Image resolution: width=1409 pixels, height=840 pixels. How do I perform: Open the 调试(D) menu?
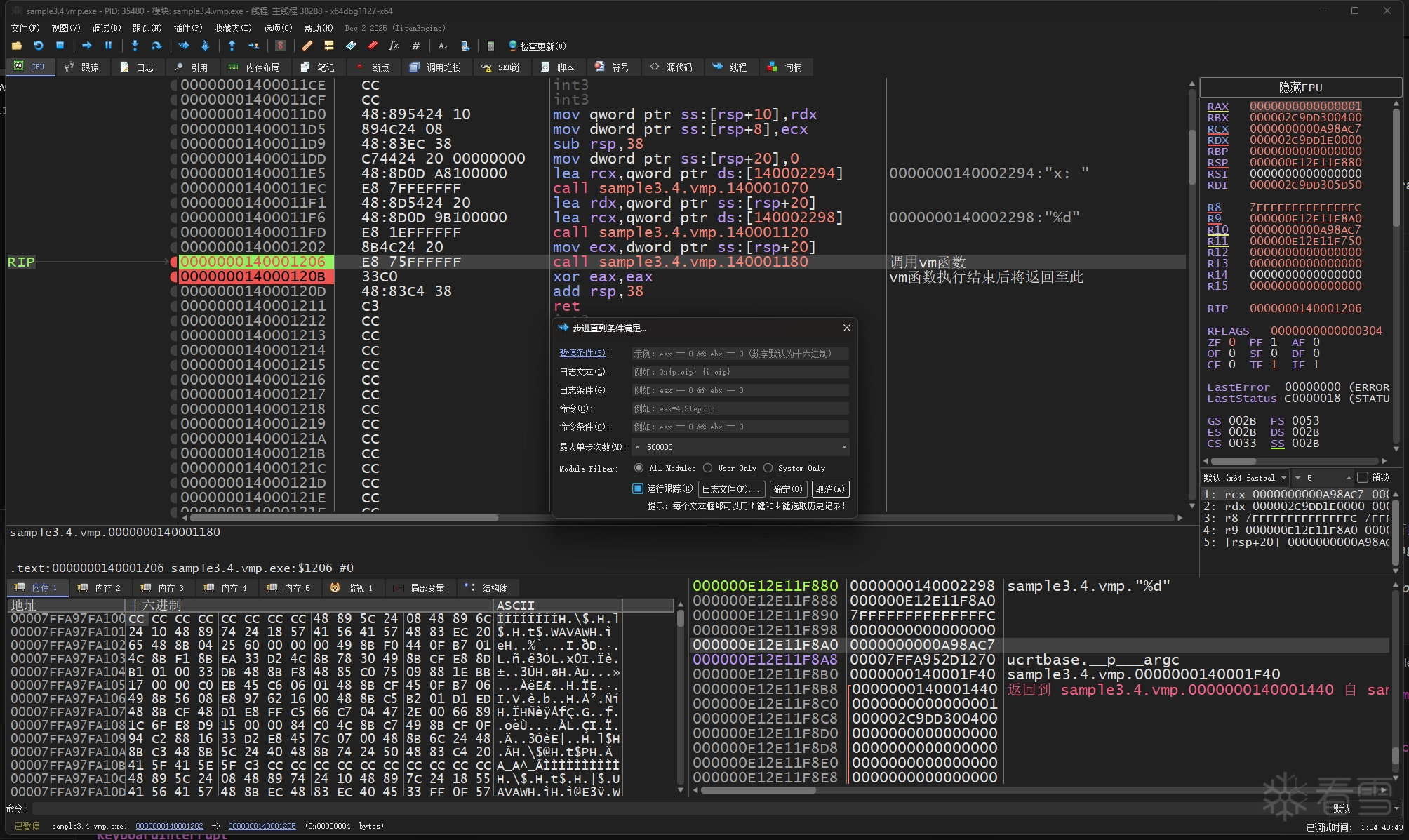[106, 28]
